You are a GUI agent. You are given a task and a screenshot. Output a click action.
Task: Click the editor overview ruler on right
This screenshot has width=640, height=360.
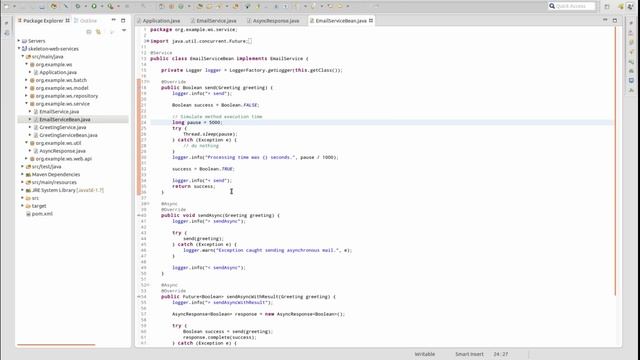click(x=616, y=161)
